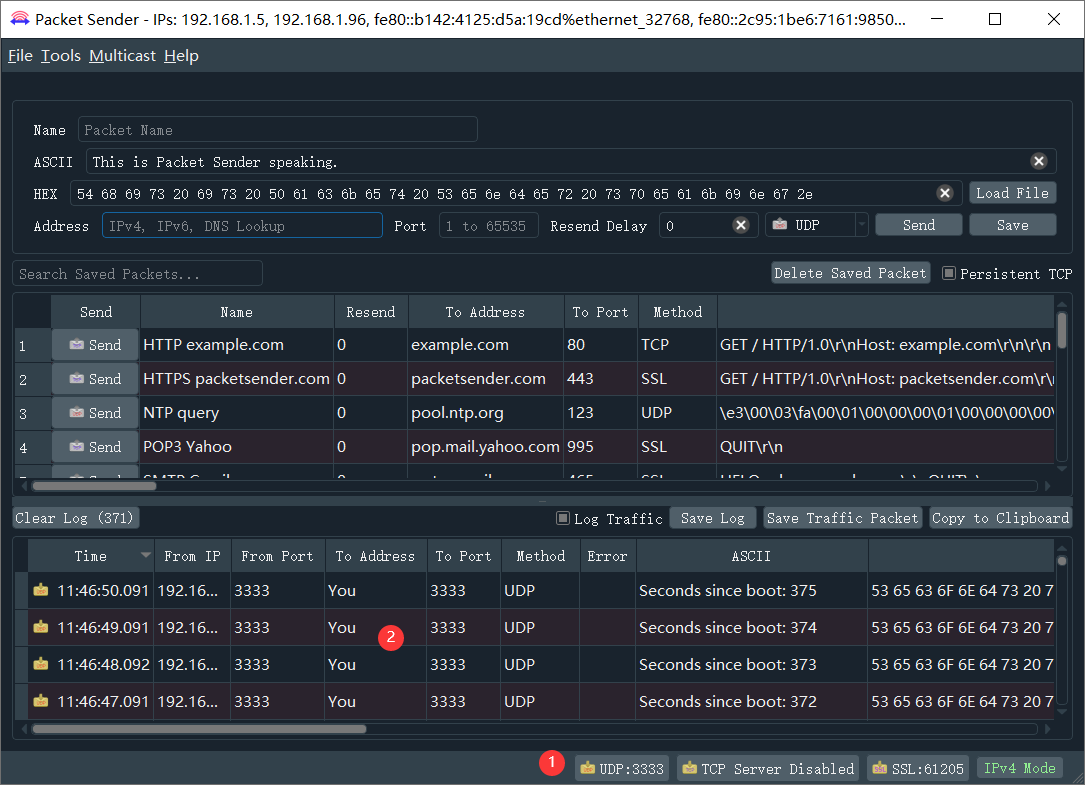Image resolution: width=1085 pixels, height=785 pixels.
Task: Click the From IP column header
Action: click(192, 556)
